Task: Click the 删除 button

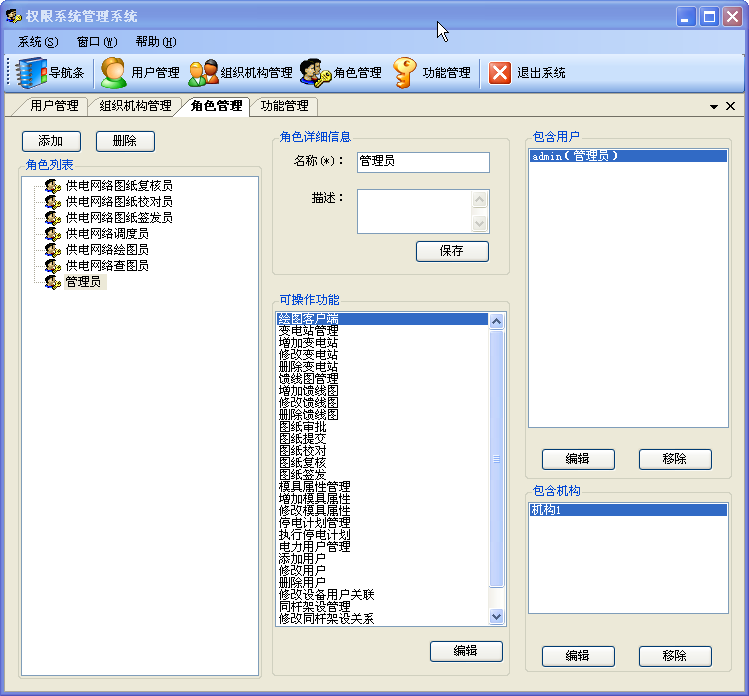Action: [125, 141]
